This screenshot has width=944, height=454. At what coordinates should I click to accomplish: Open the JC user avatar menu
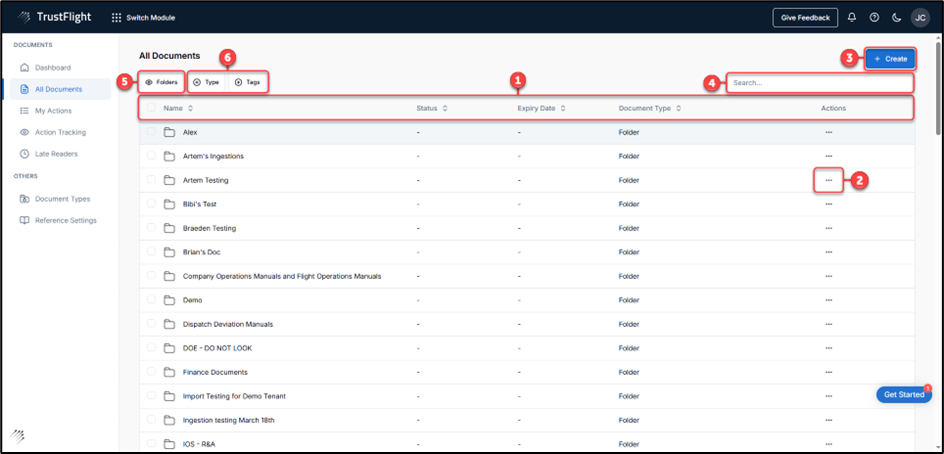[x=920, y=17]
